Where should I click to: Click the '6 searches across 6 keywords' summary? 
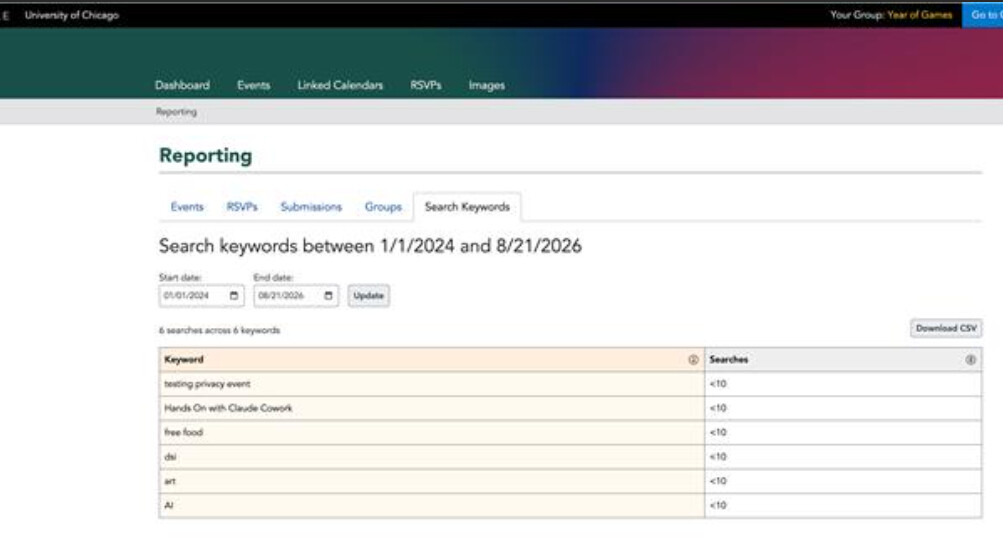(219, 330)
